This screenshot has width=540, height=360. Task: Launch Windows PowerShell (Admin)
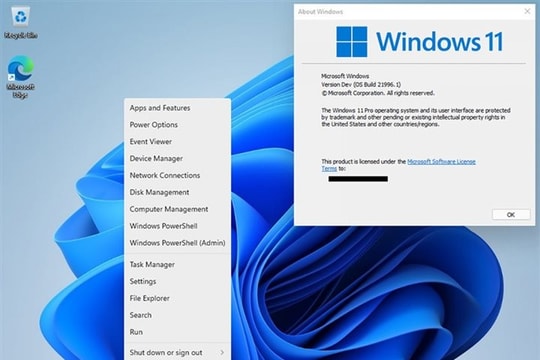click(x=177, y=243)
